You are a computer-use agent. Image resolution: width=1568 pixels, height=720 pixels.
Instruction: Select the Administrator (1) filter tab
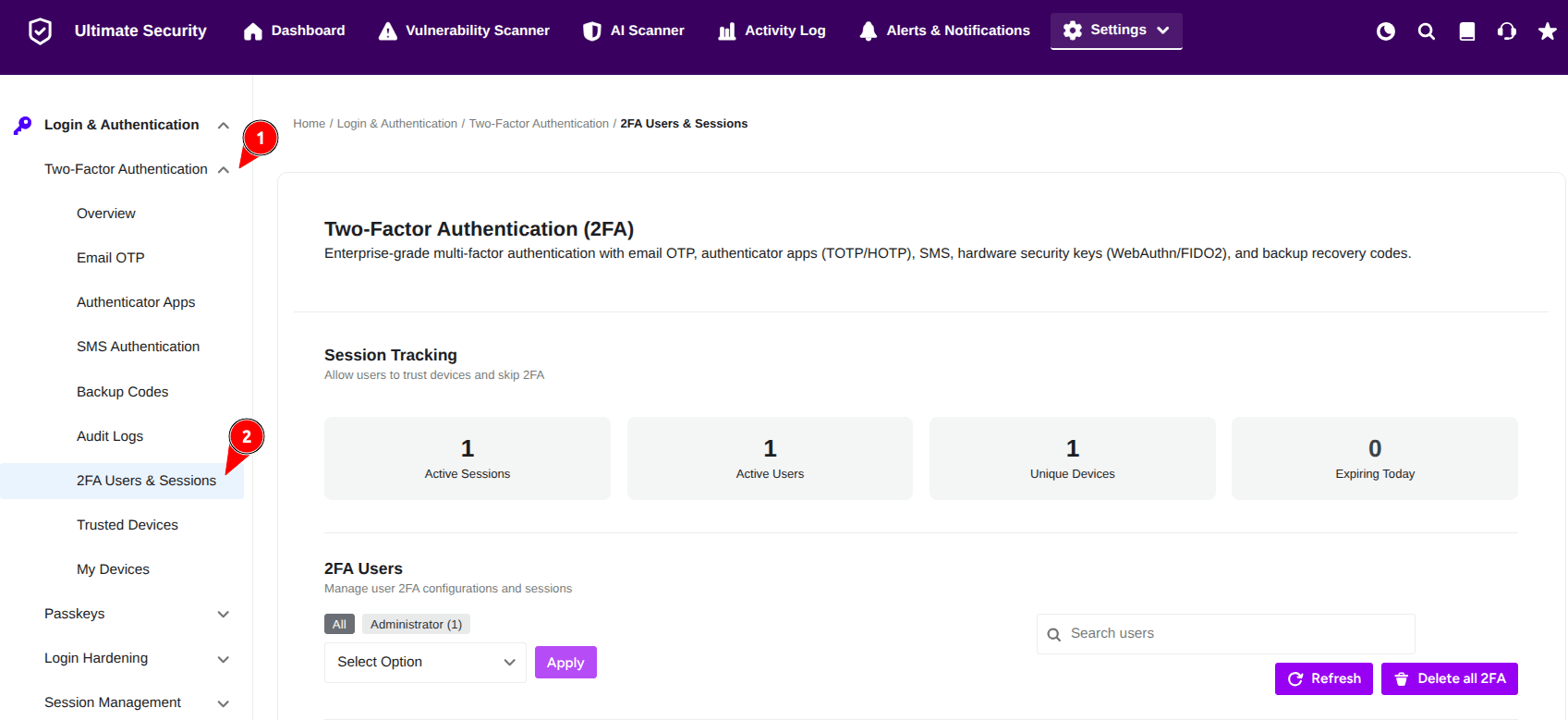(416, 625)
